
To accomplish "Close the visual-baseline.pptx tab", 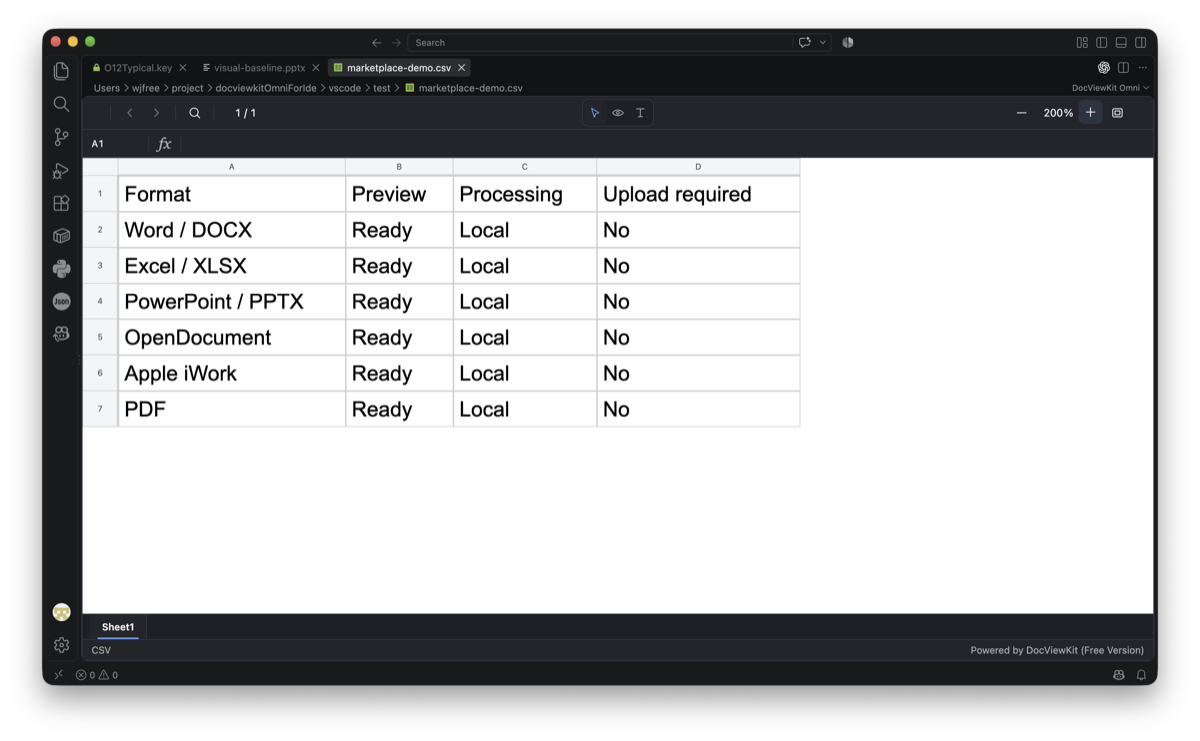I will pos(316,68).
